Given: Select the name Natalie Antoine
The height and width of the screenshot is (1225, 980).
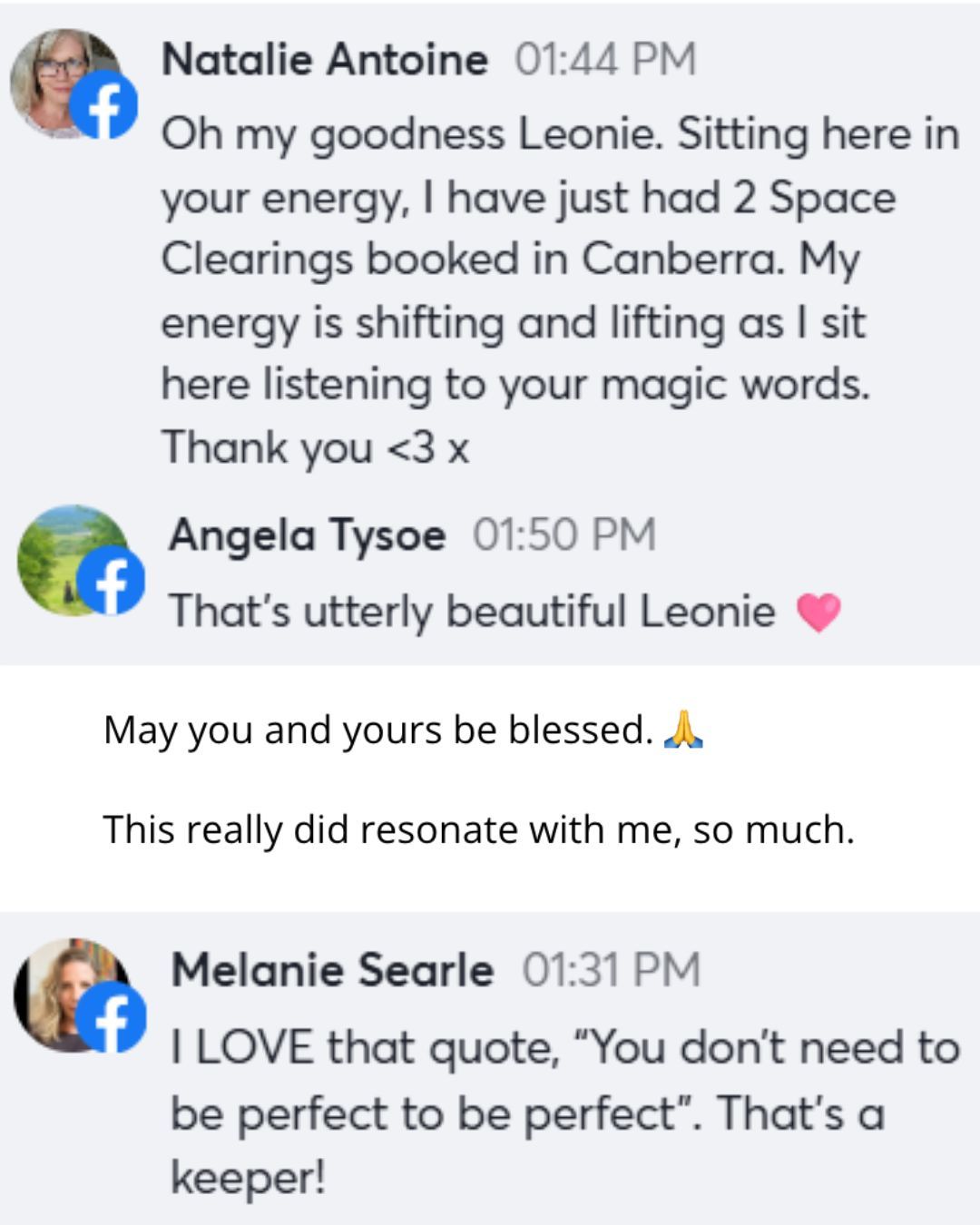Looking at the screenshot, I should coord(325,60).
